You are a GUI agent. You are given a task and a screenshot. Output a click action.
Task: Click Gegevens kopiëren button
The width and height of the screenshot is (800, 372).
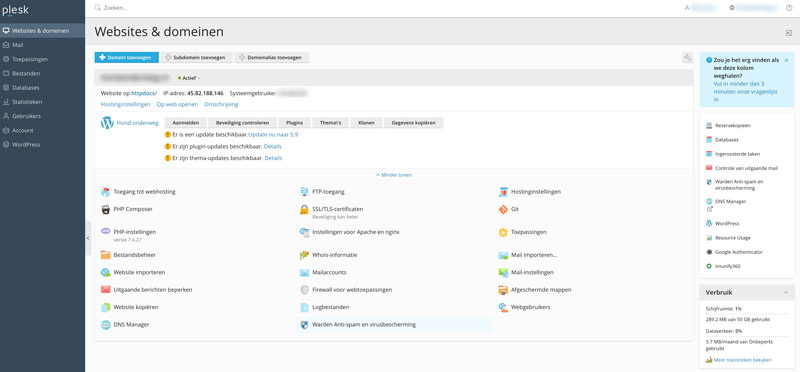pyautogui.click(x=413, y=123)
